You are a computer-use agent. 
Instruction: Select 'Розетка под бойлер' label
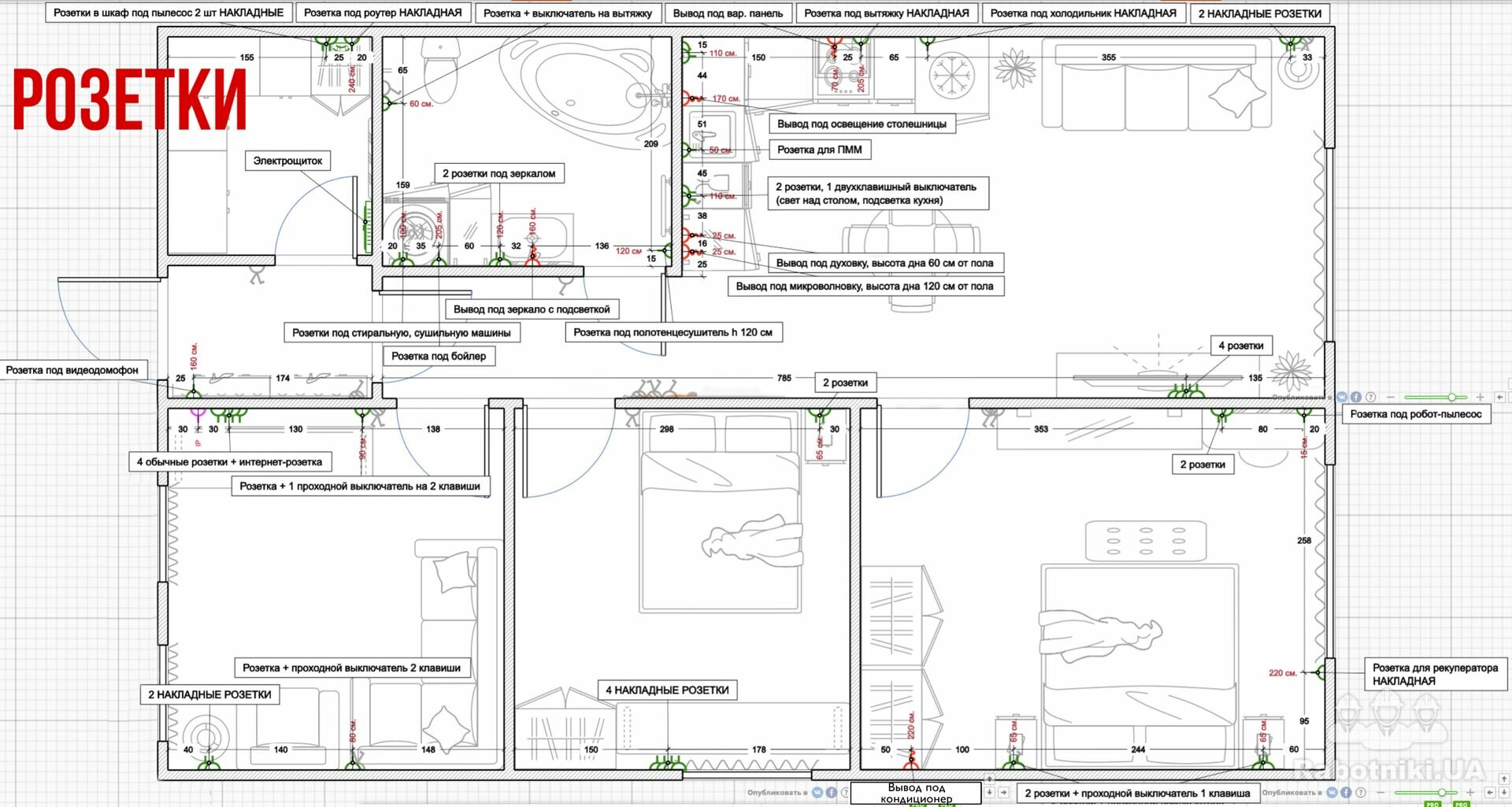tap(439, 356)
